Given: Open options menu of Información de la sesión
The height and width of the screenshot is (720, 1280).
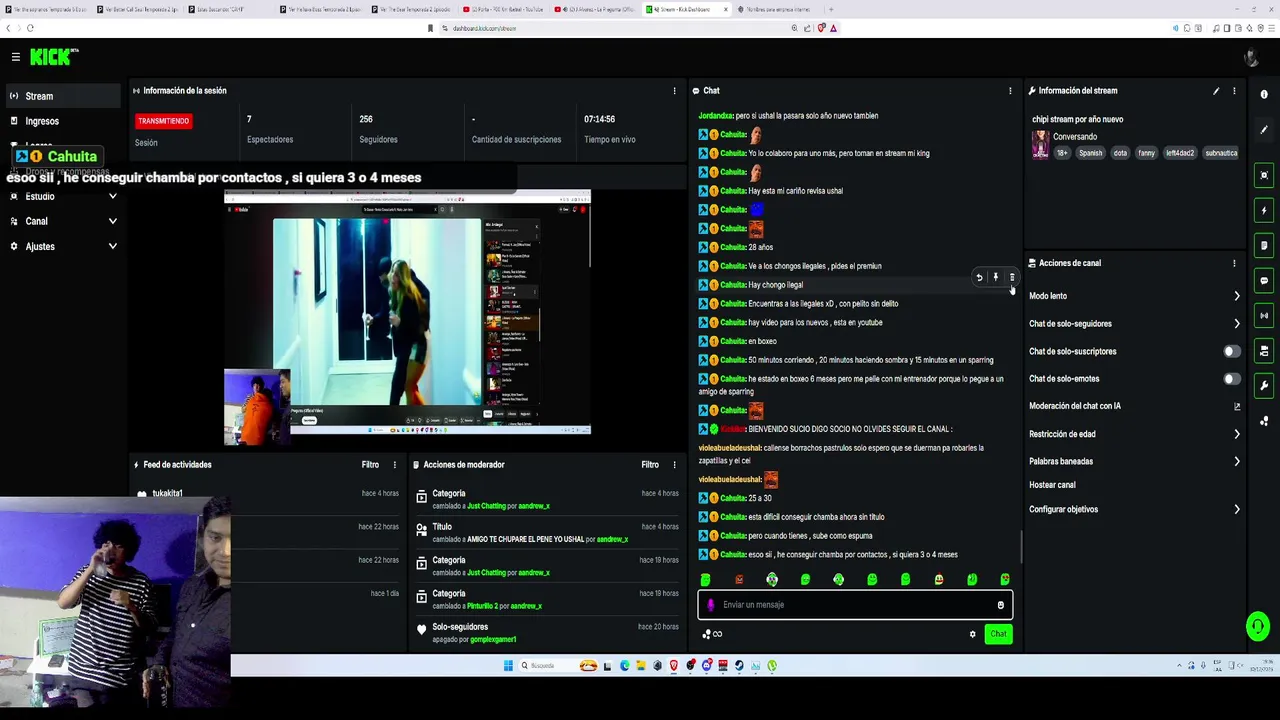Looking at the screenshot, I should coord(674,91).
